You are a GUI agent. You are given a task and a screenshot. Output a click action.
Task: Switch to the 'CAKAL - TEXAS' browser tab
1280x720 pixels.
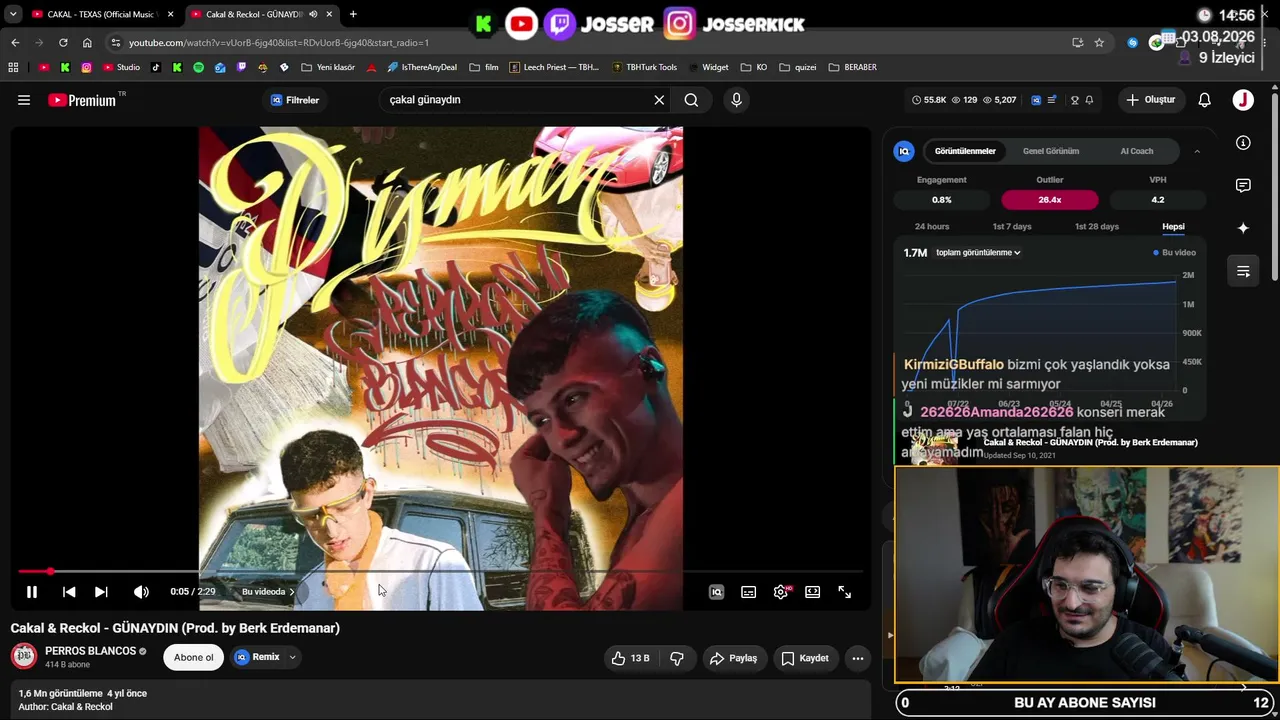pyautogui.click(x=102, y=14)
